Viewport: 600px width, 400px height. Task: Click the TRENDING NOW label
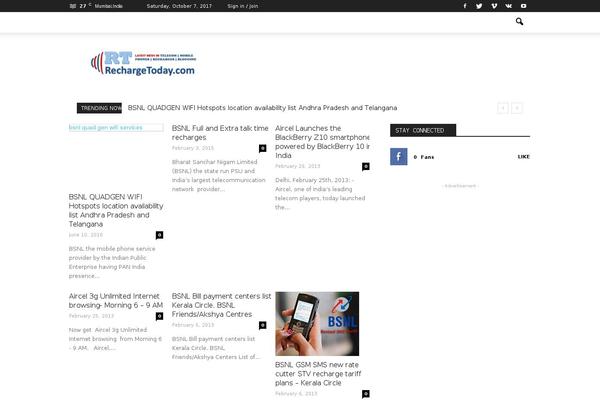(x=99, y=108)
